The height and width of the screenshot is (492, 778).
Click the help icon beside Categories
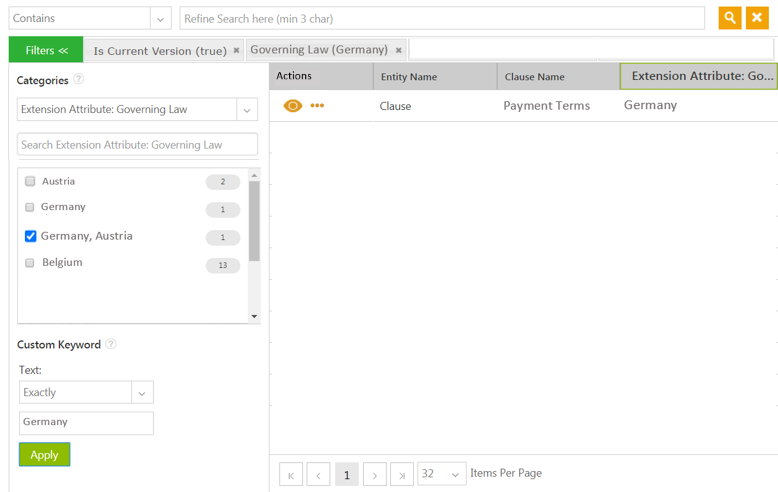tap(79, 80)
